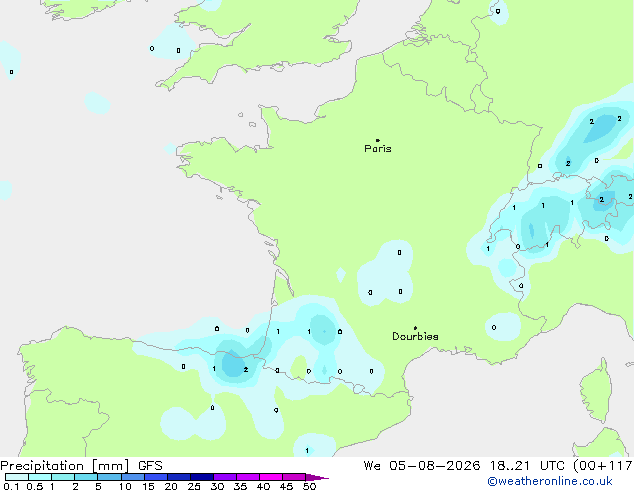Pick the 45–50 mm legend color swatch
Viewport: 634px width, 490px height.
(294, 477)
